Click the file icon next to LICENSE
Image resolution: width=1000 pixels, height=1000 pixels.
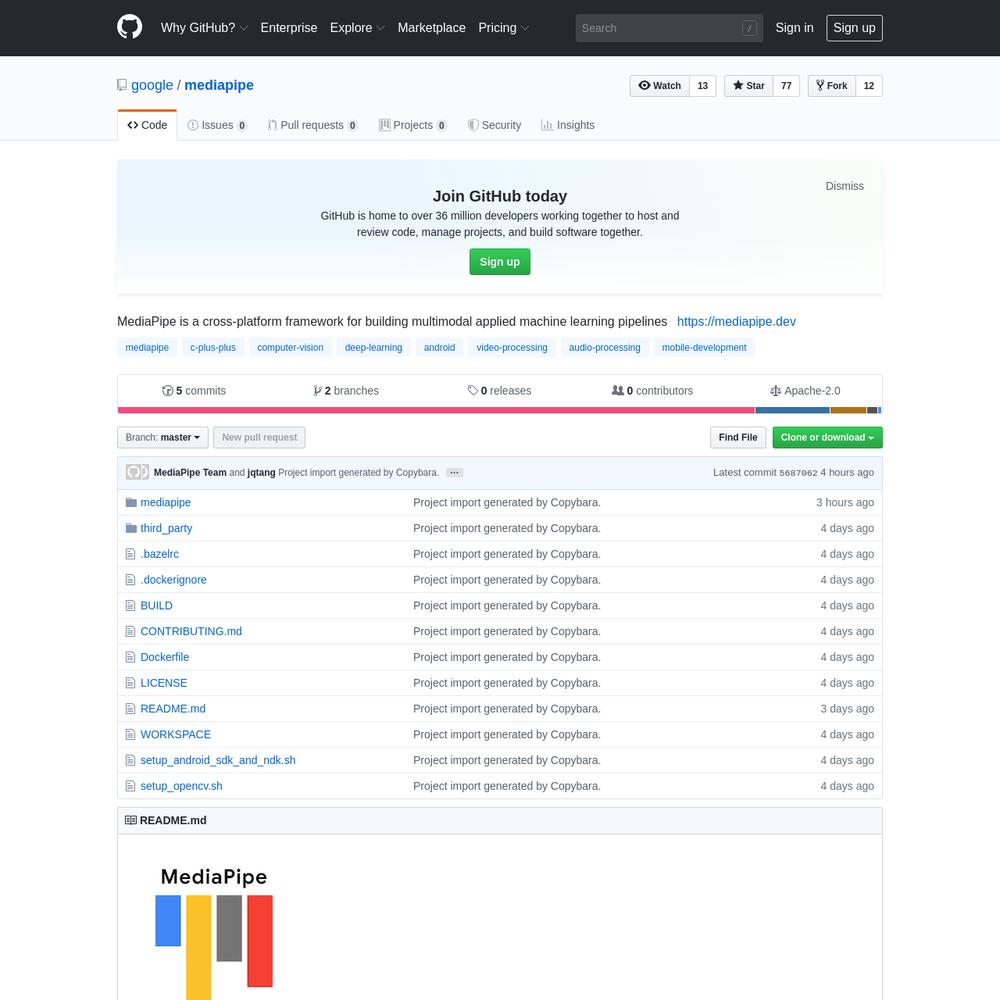pos(131,683)
